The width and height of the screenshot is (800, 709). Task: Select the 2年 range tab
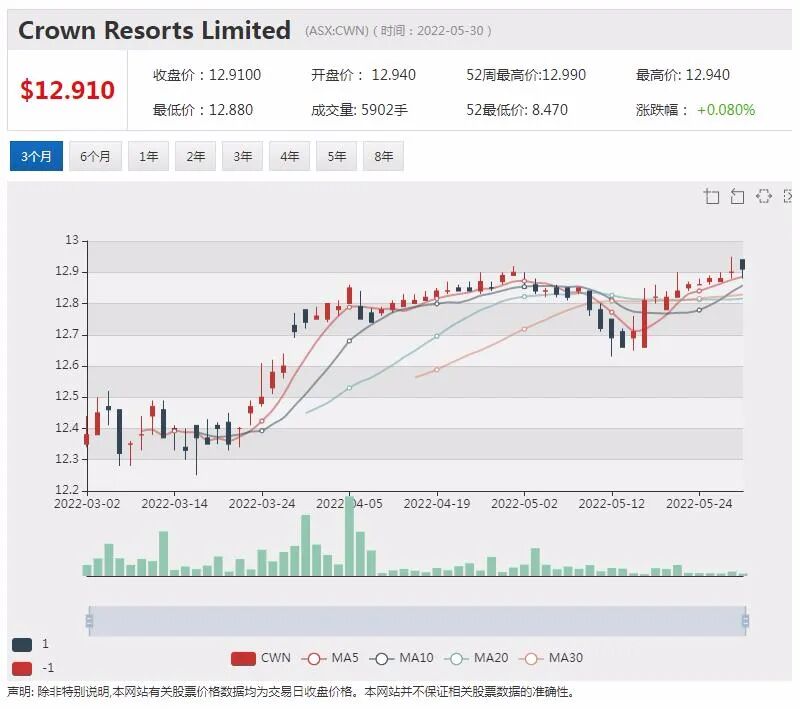coord(195,156)
